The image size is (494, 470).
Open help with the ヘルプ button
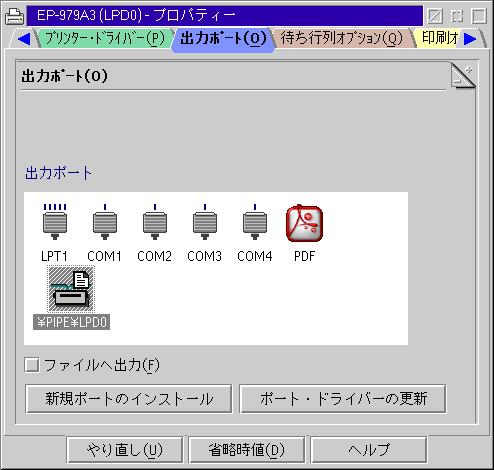(x=369, y=450)
